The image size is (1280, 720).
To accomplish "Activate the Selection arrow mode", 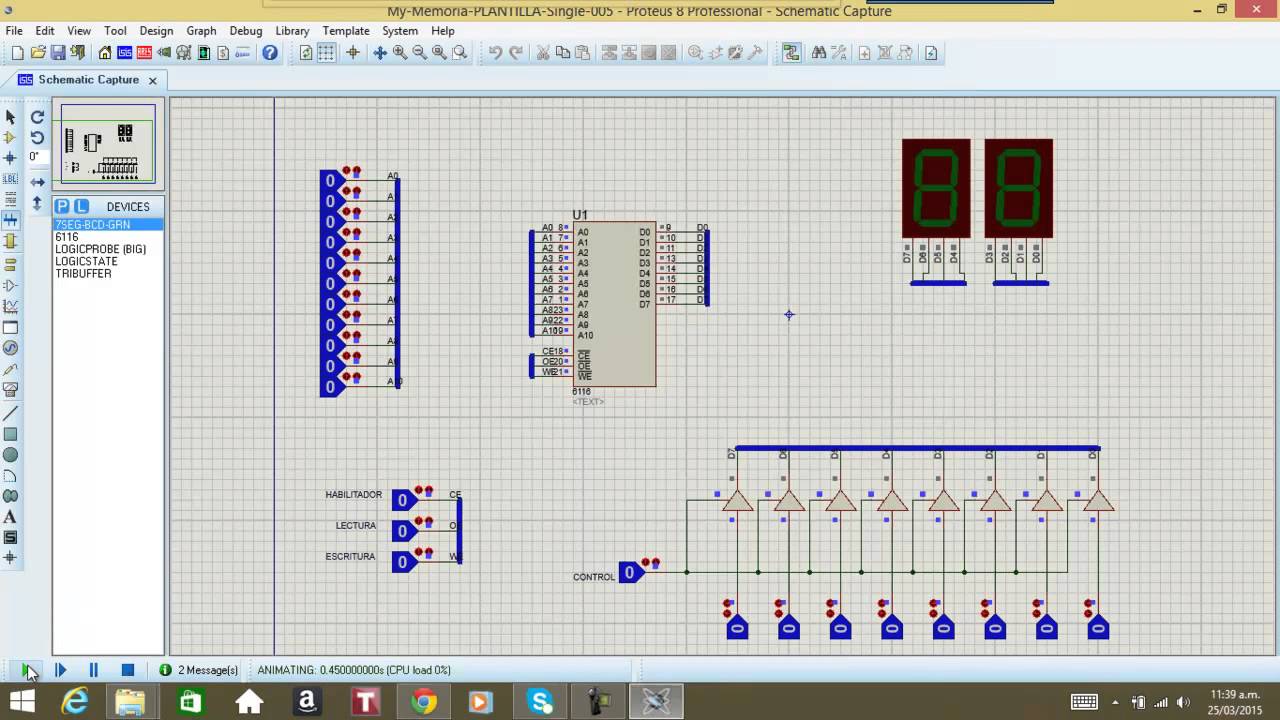I will click(x=10, y=117).
